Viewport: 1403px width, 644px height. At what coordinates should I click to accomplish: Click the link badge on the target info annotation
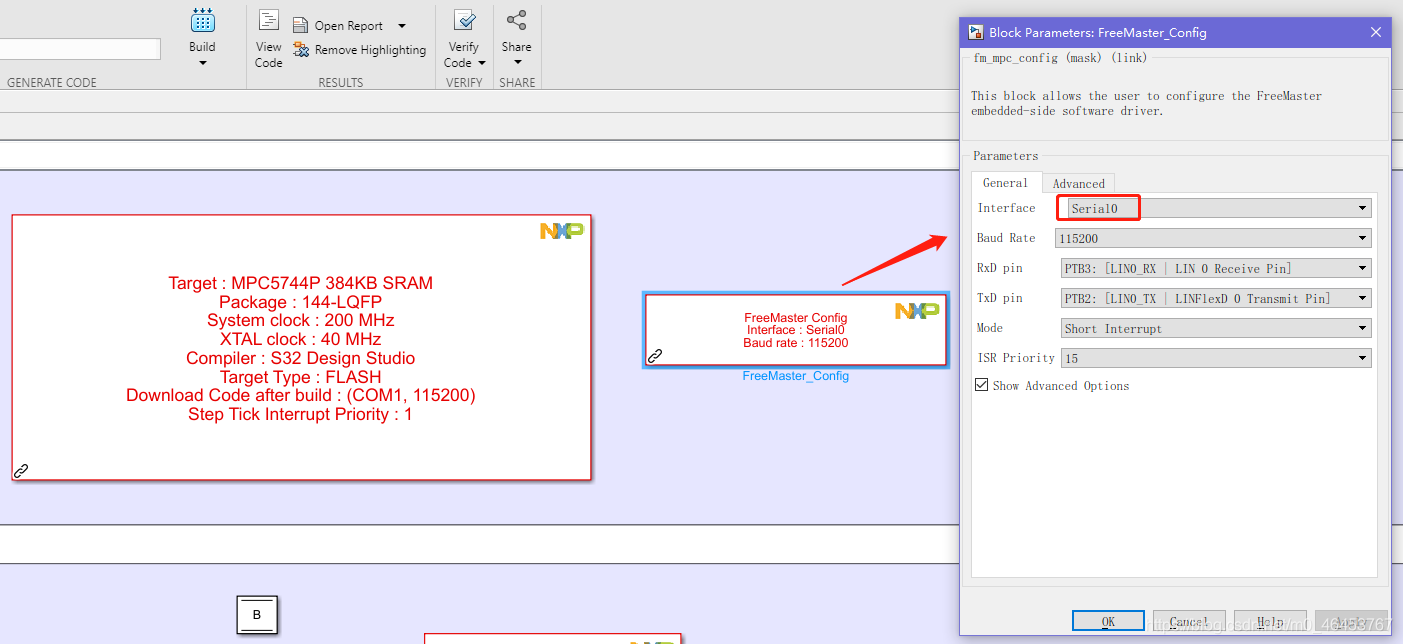click(21, 471)
